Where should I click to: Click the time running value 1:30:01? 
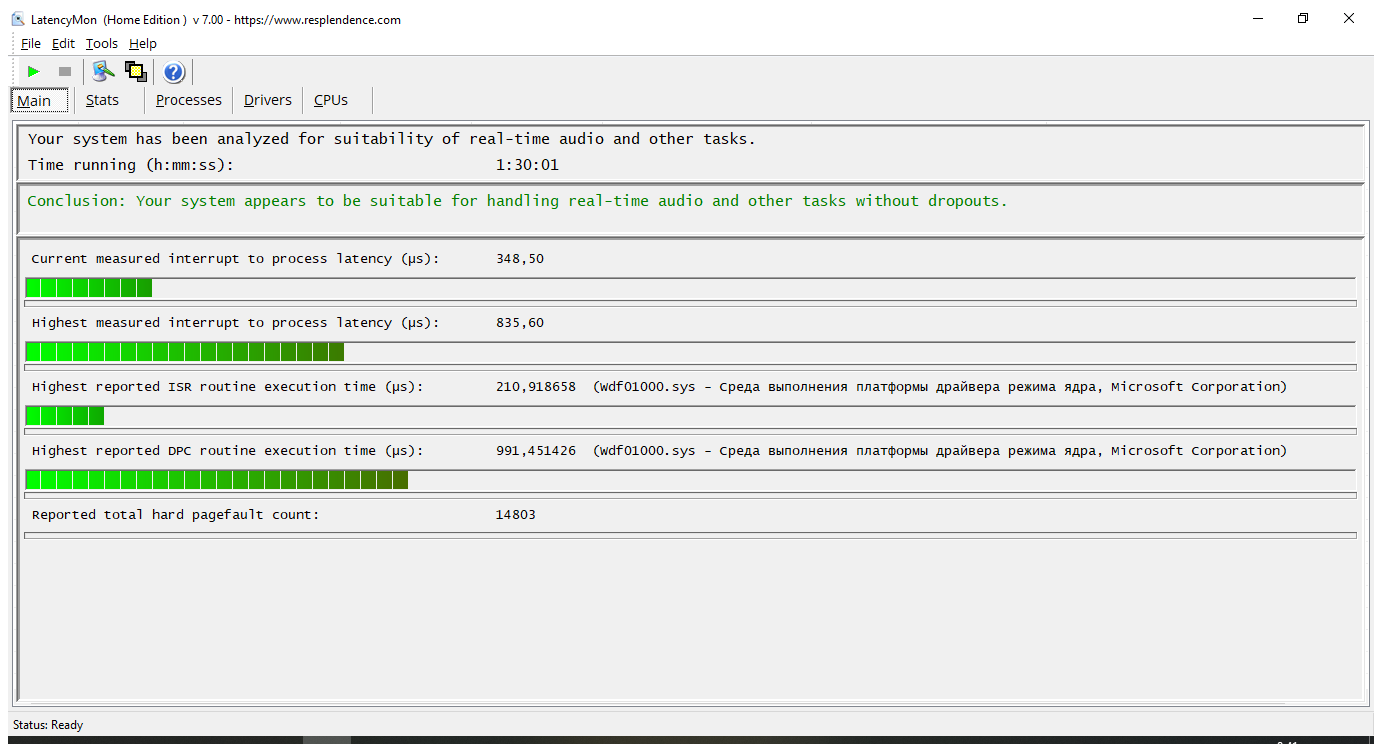527,165
